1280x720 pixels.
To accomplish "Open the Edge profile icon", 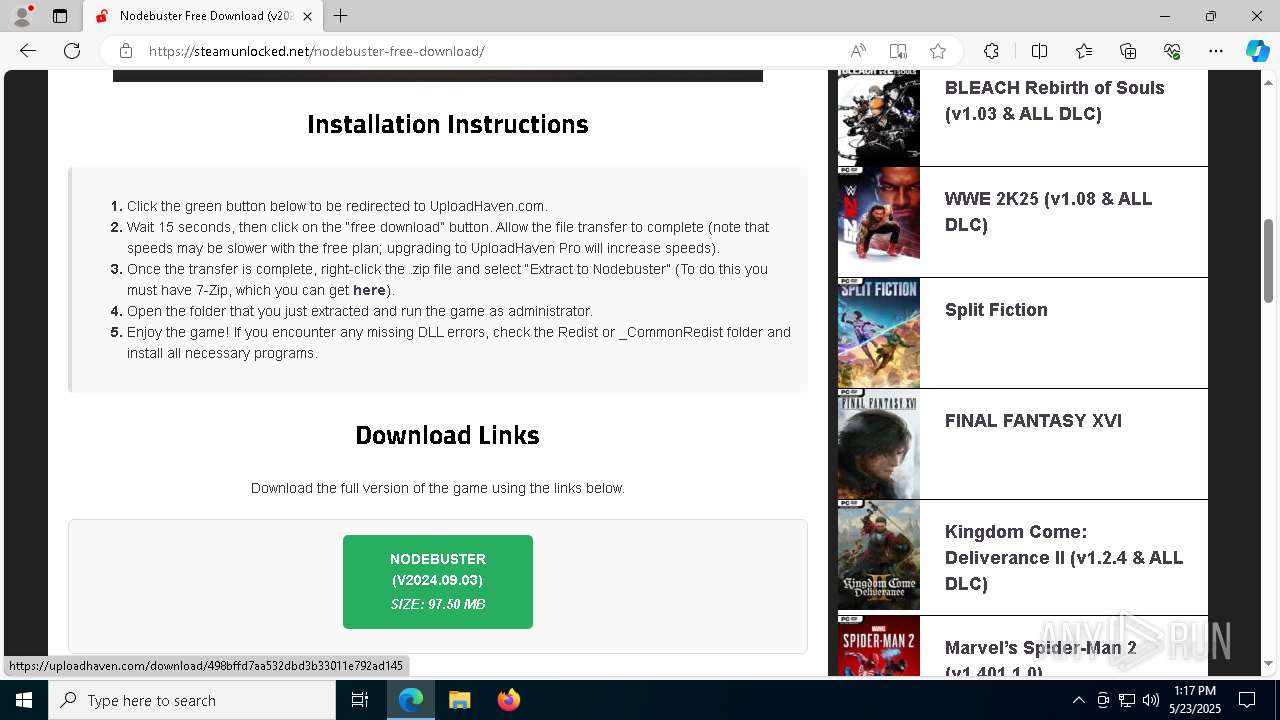I will [22, 16].
